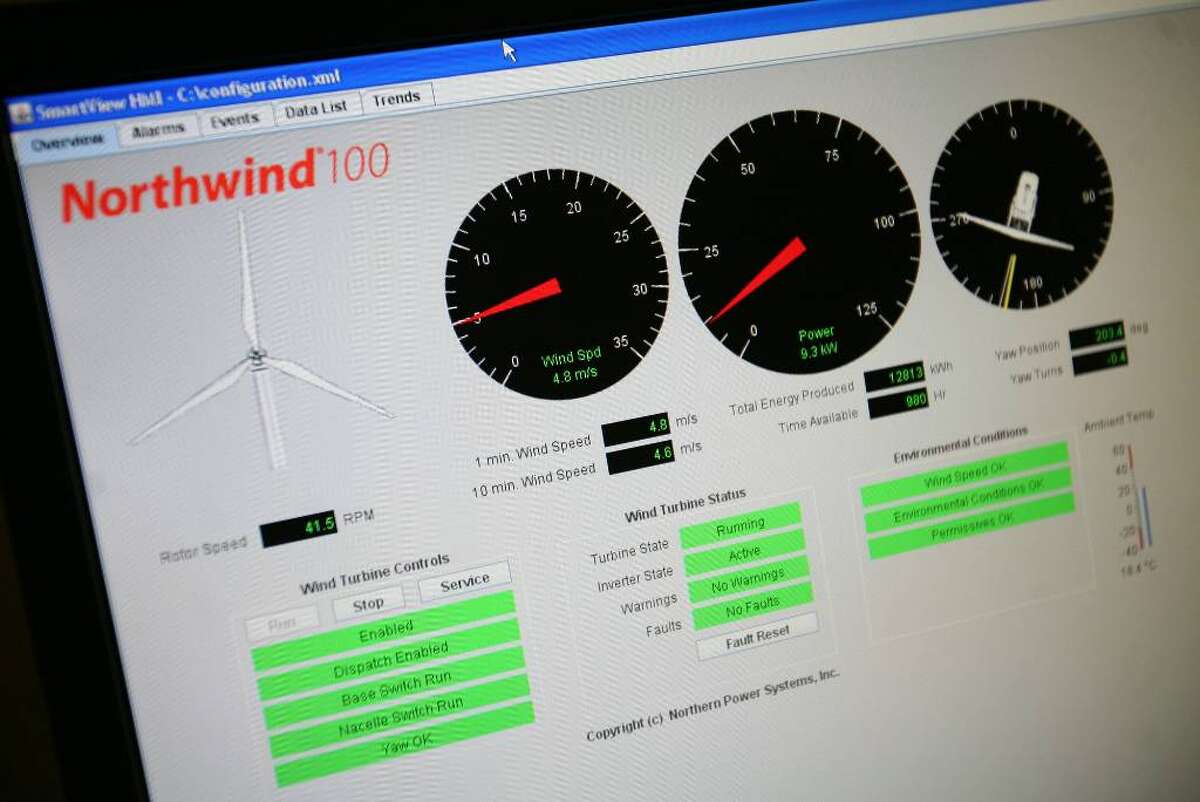The image size is (1200, 802).
Task: Click the small application icon before Overview tab
Action: point(22,110)
